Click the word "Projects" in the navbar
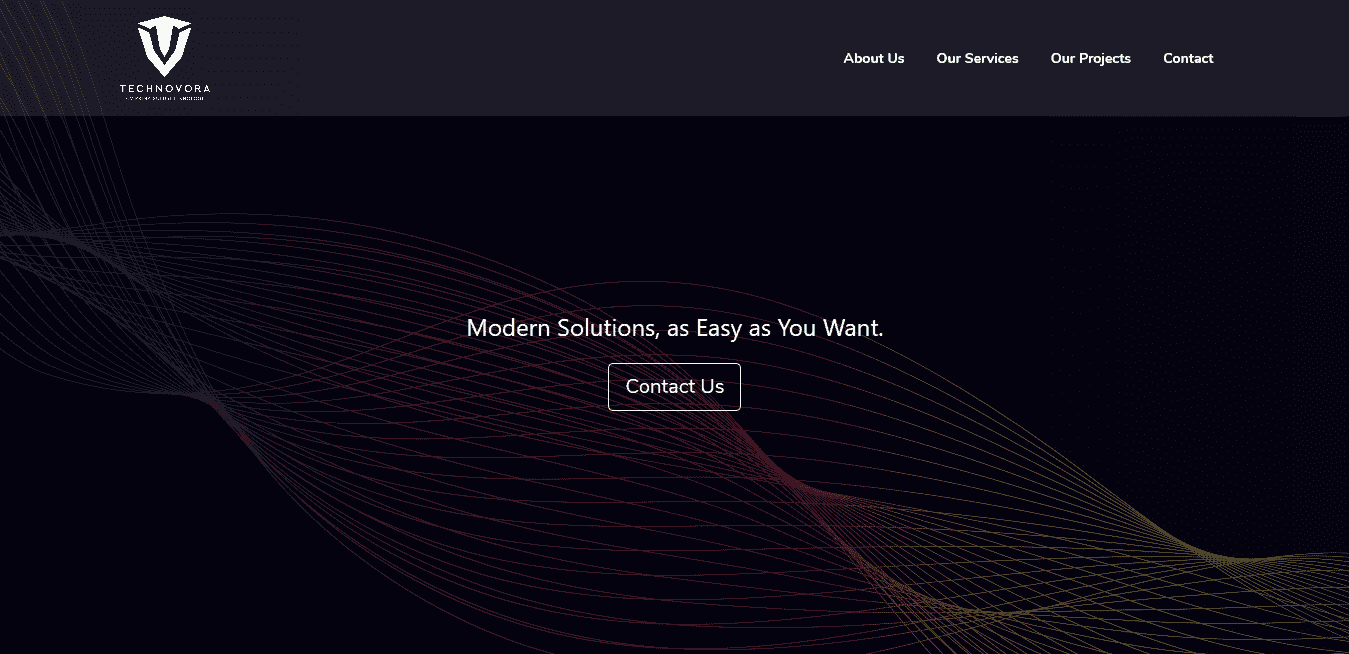The width and height of the screenshot is (1349, 654). pos(1105,58)
